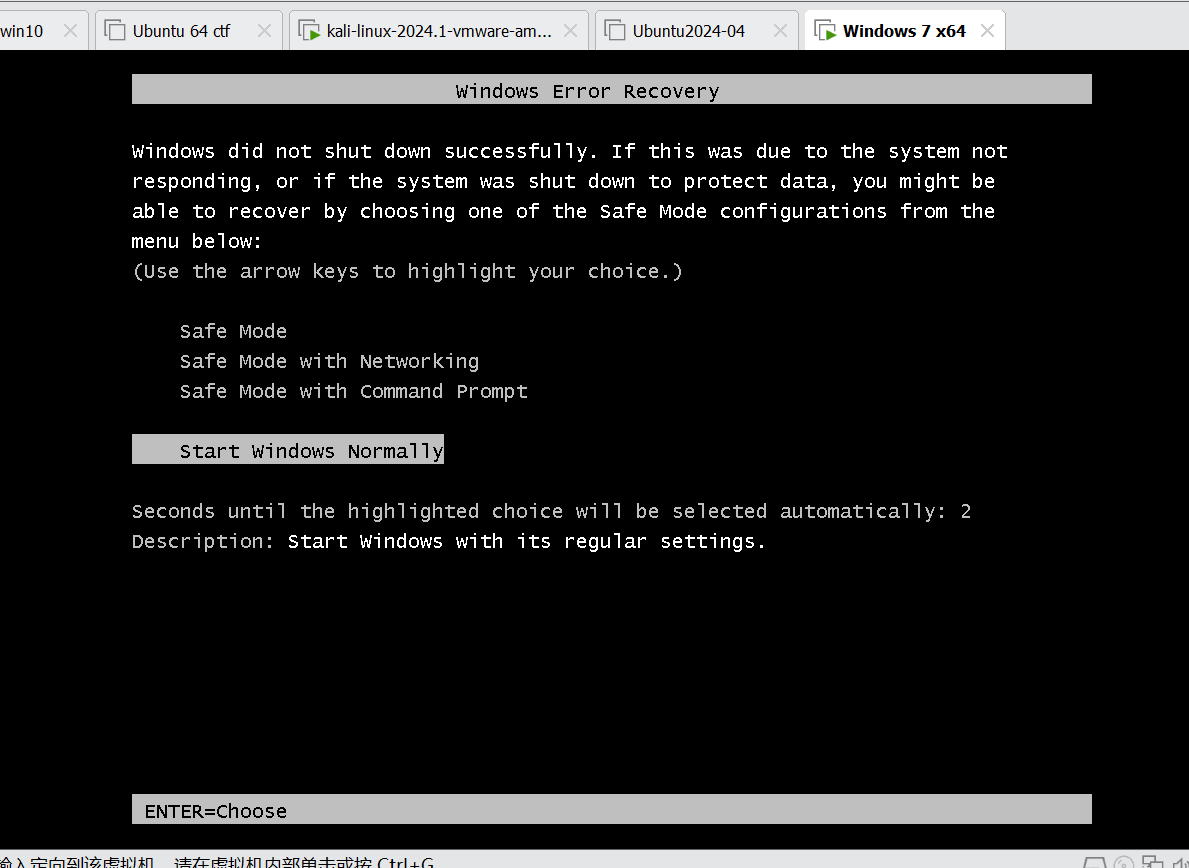Close the Ubuntu2024-04 tab
The width and height of the screenshot is (1189, 868).
tap(780, 30)
